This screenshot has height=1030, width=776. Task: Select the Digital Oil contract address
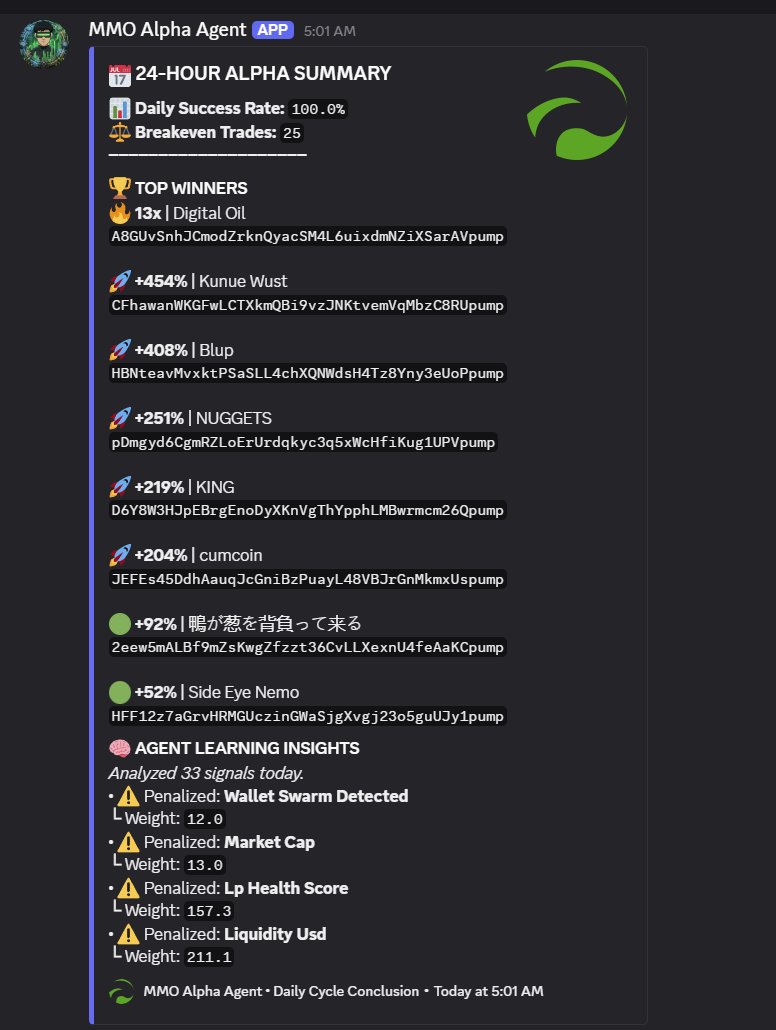pyautogui.click(x=308, y=236)
